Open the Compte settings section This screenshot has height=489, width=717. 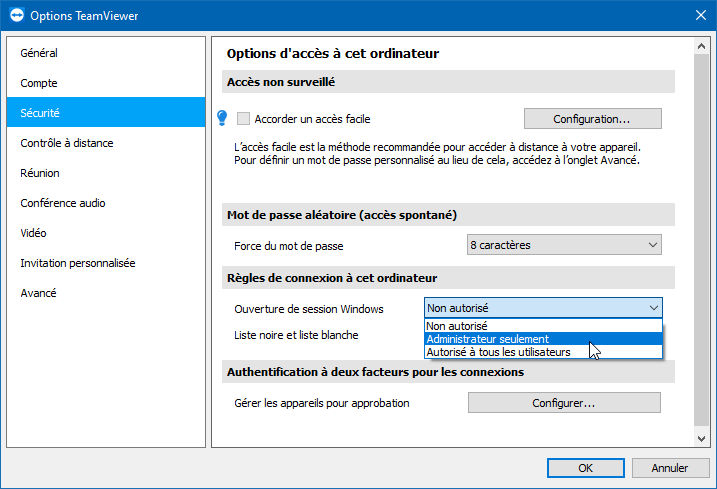pyautogui.click(x=106, y=83)
